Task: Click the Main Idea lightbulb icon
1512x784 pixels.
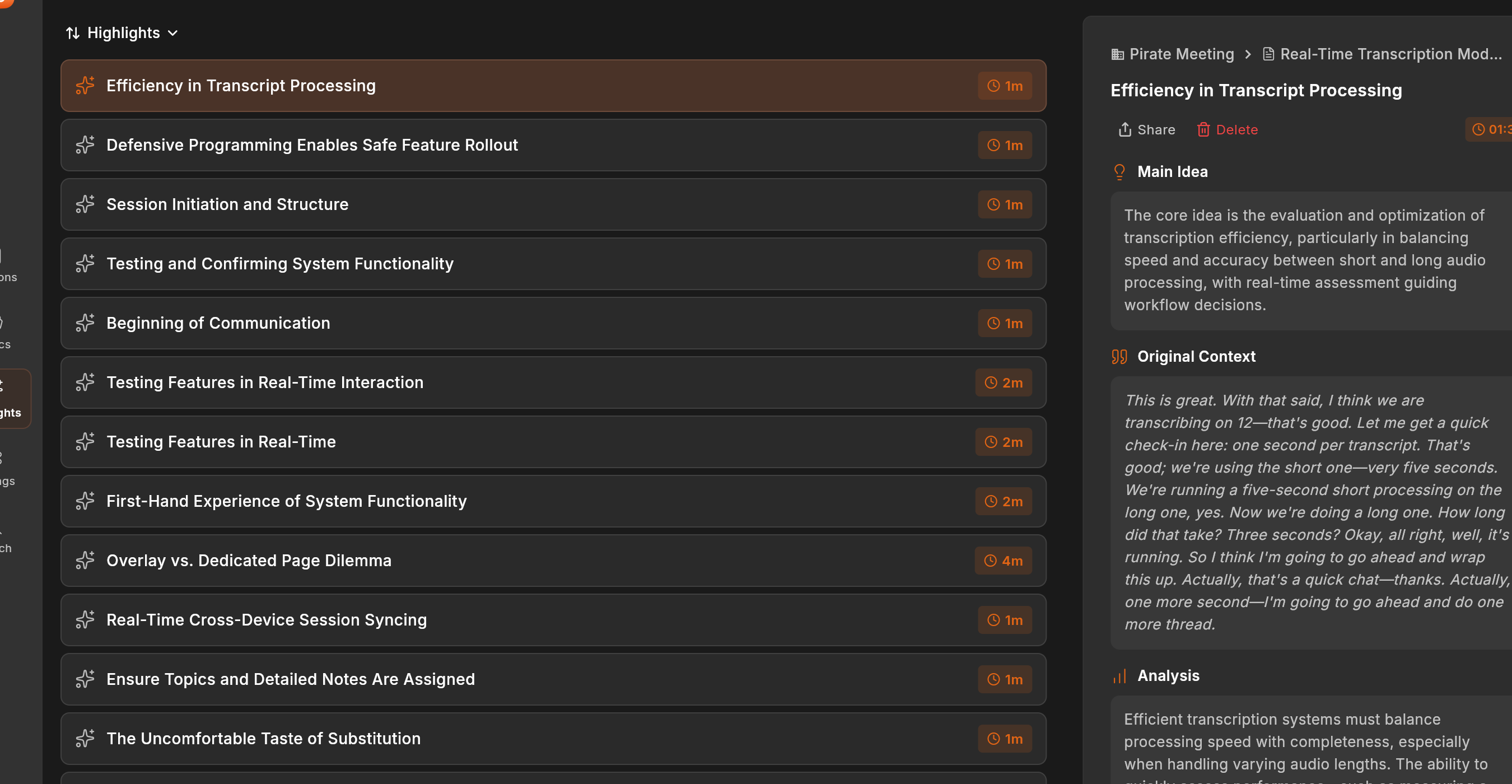Action: pos(1119,171)
